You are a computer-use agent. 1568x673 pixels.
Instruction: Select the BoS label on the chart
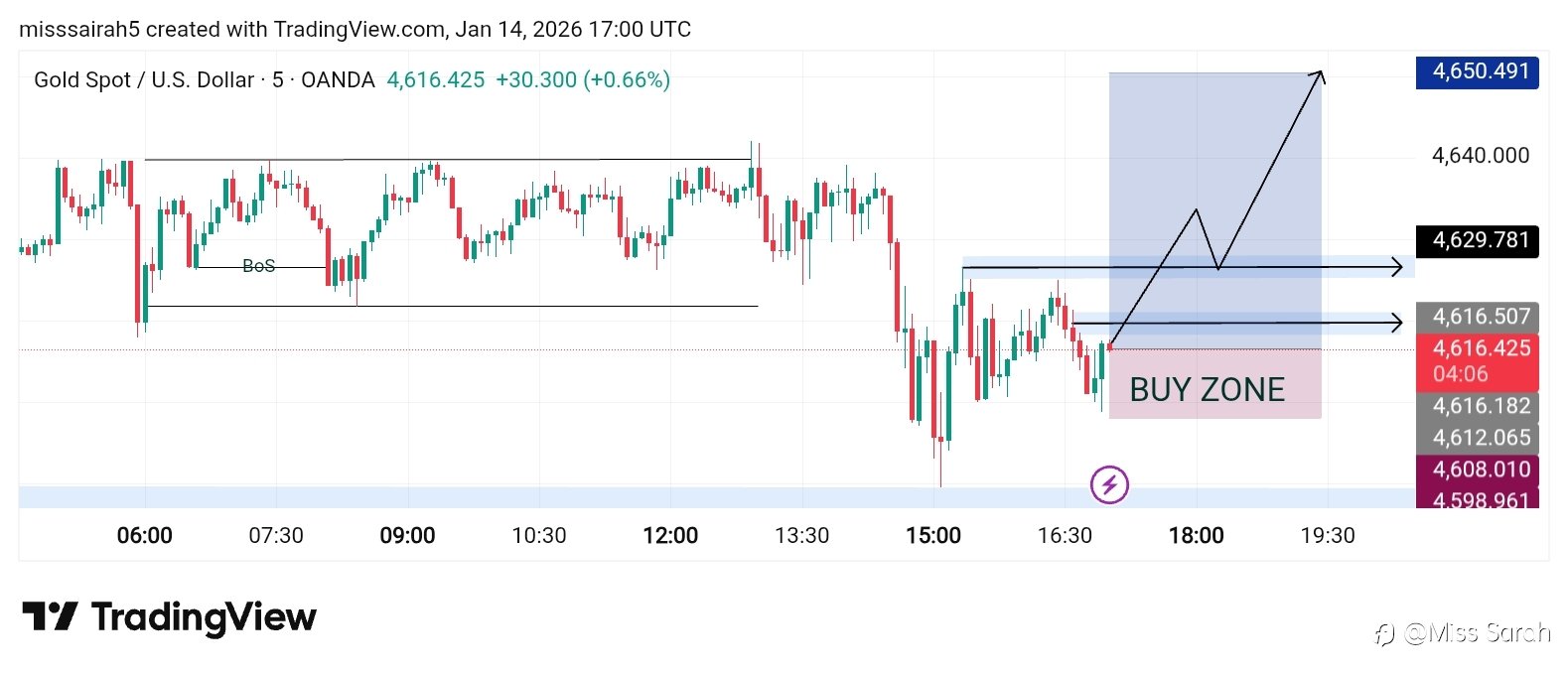pyautogui.click(x=258, y=266)
